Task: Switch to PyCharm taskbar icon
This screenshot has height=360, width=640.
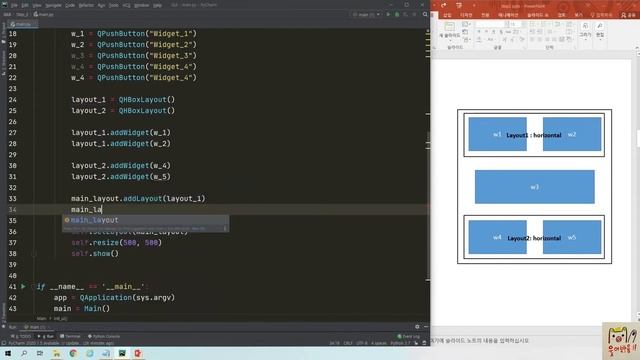Action: pyautogui.click(x=122, y=353)
